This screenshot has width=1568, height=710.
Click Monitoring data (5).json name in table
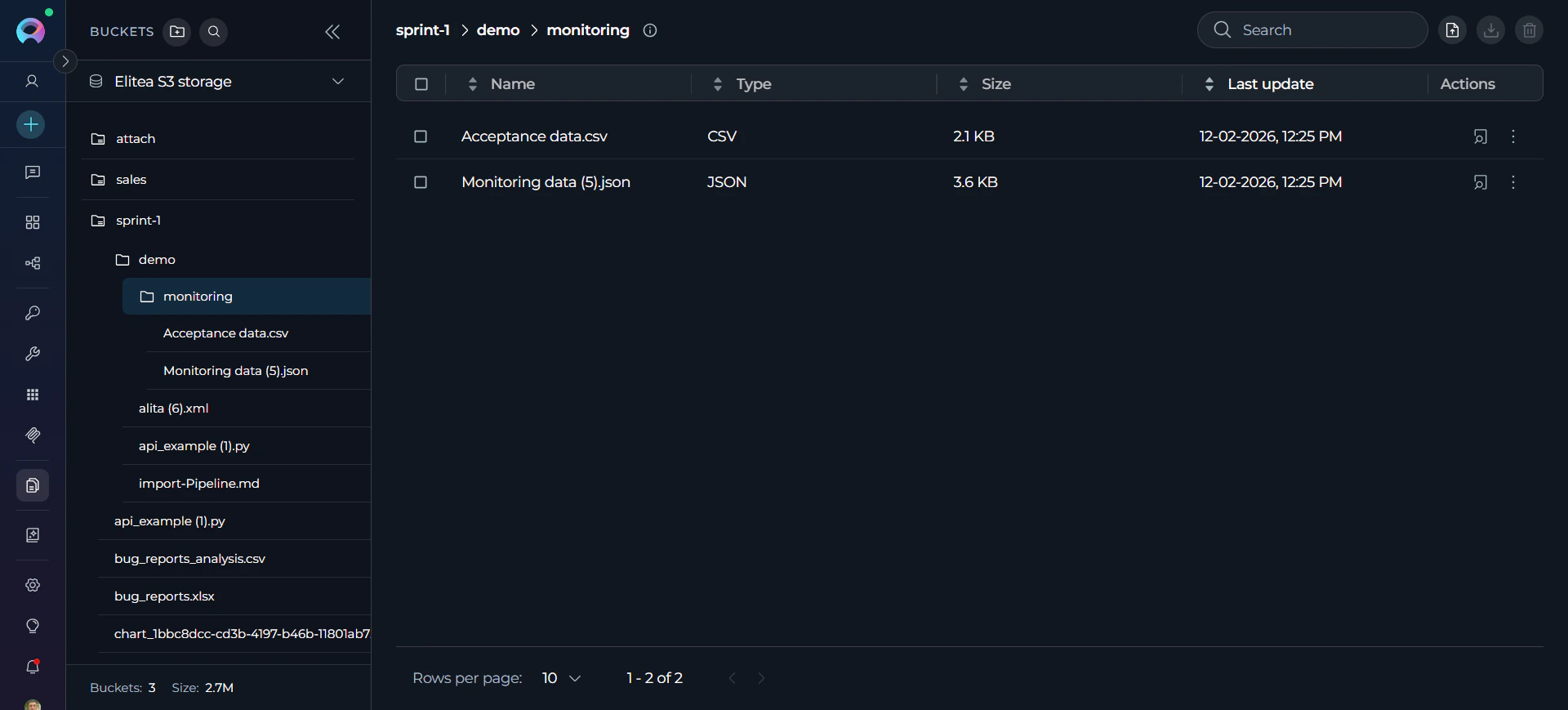[546, 182]
